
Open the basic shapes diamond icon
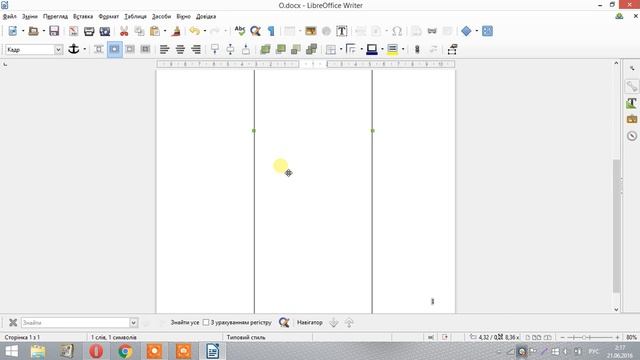[x=466, y=31]
